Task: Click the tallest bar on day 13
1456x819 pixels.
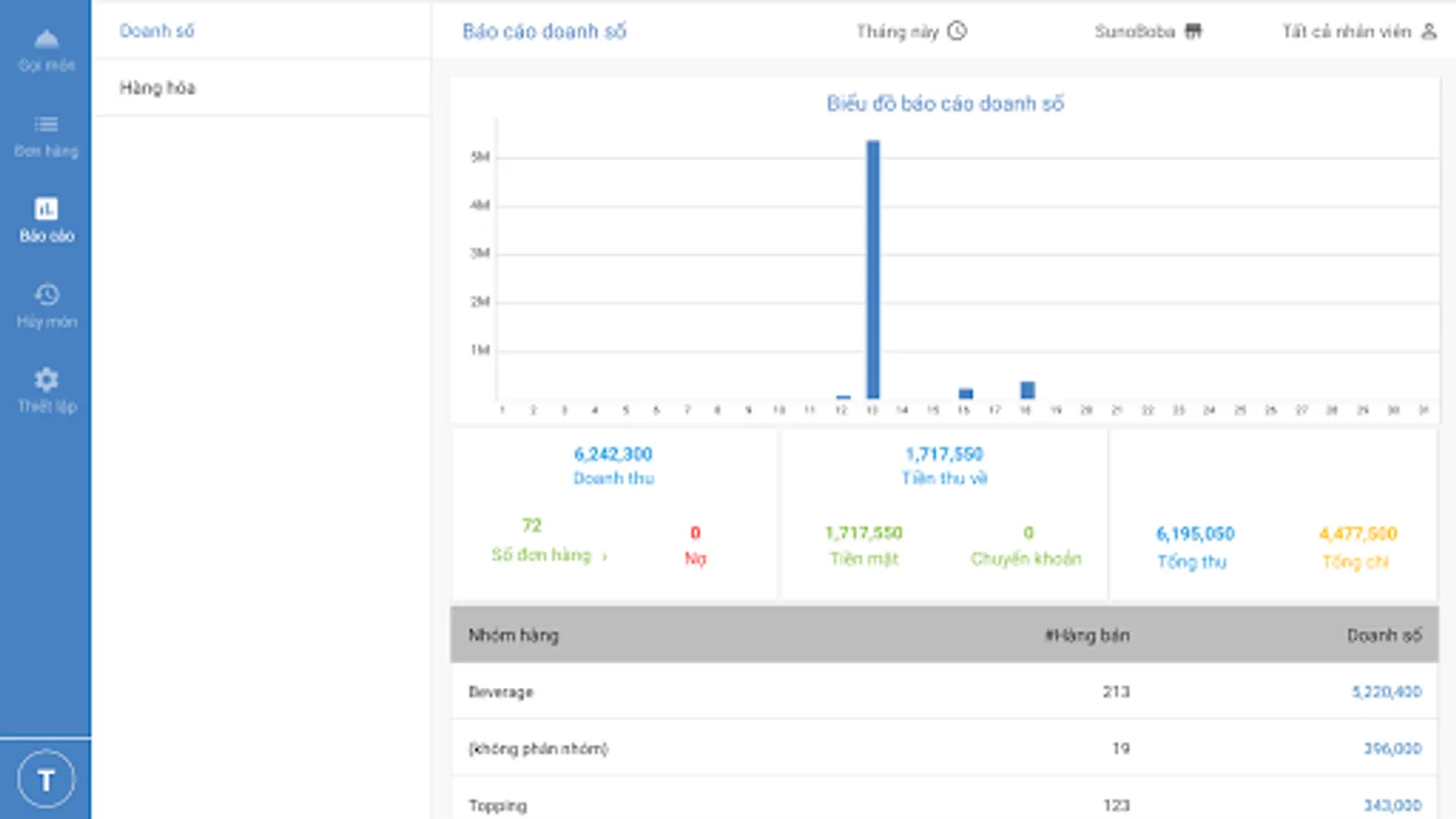Action: (873, 269)
